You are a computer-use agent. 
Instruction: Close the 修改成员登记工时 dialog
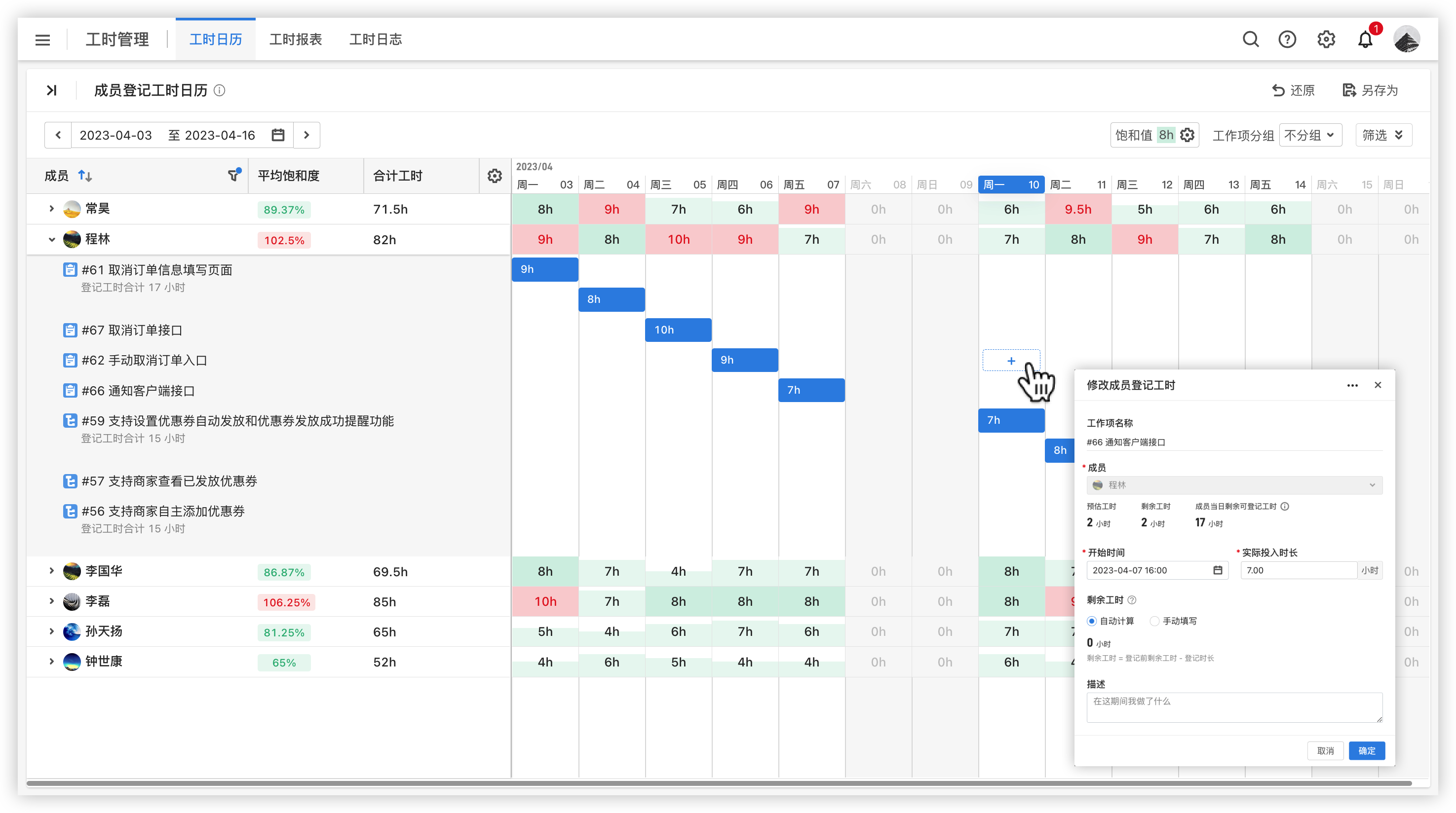click(x=1378, y=385)
